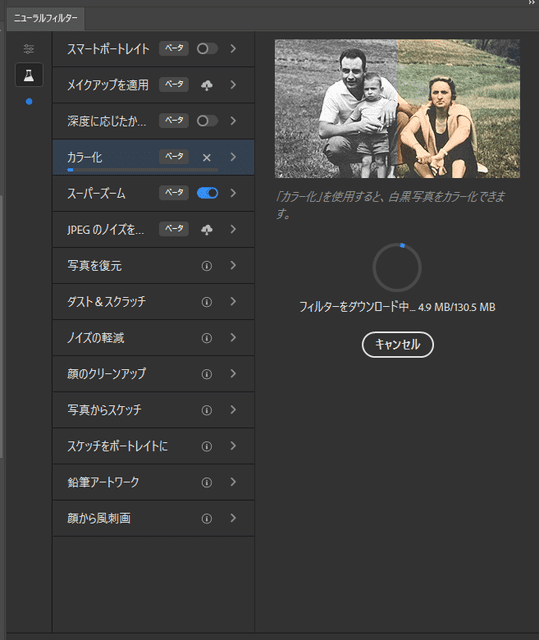The image size is (539, 640).
Task: Select the ニューラルフィルター panel tab
Action: click(45, 18)
